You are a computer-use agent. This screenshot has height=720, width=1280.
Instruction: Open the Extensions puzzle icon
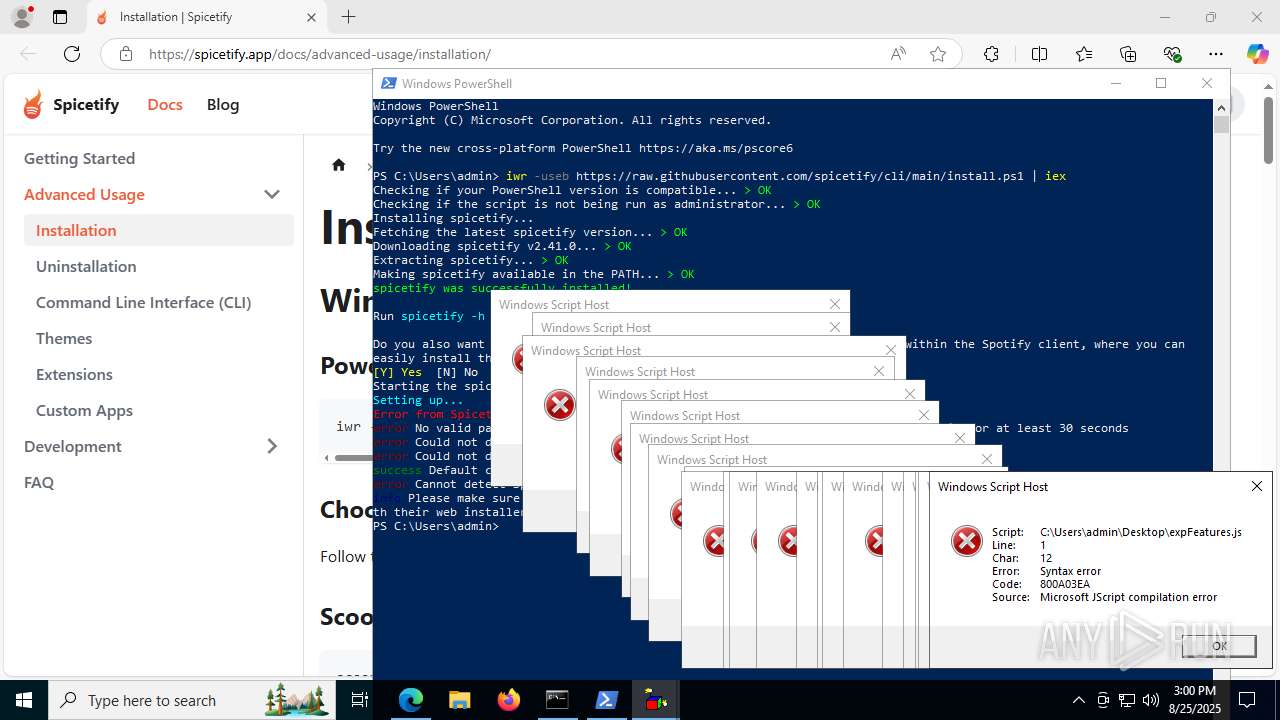[991, 54]
